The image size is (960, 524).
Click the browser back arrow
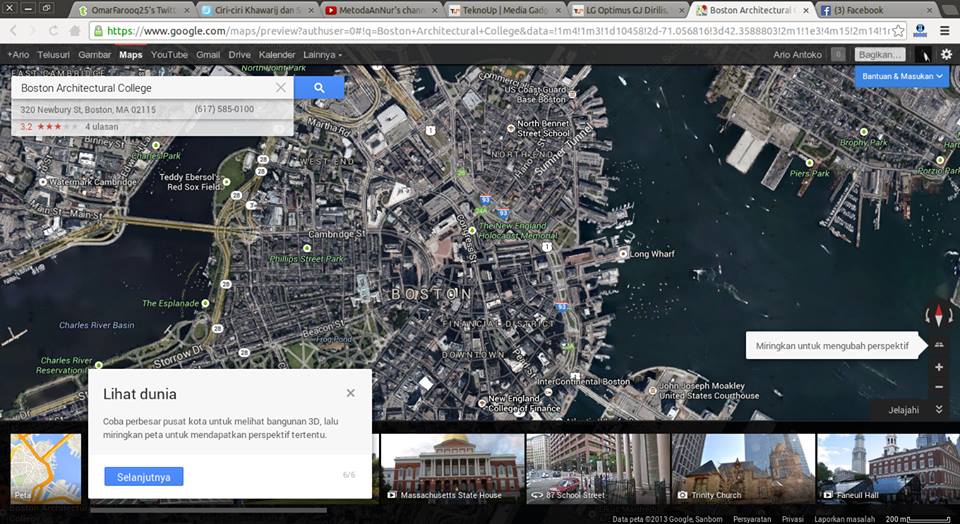(13, 31)
